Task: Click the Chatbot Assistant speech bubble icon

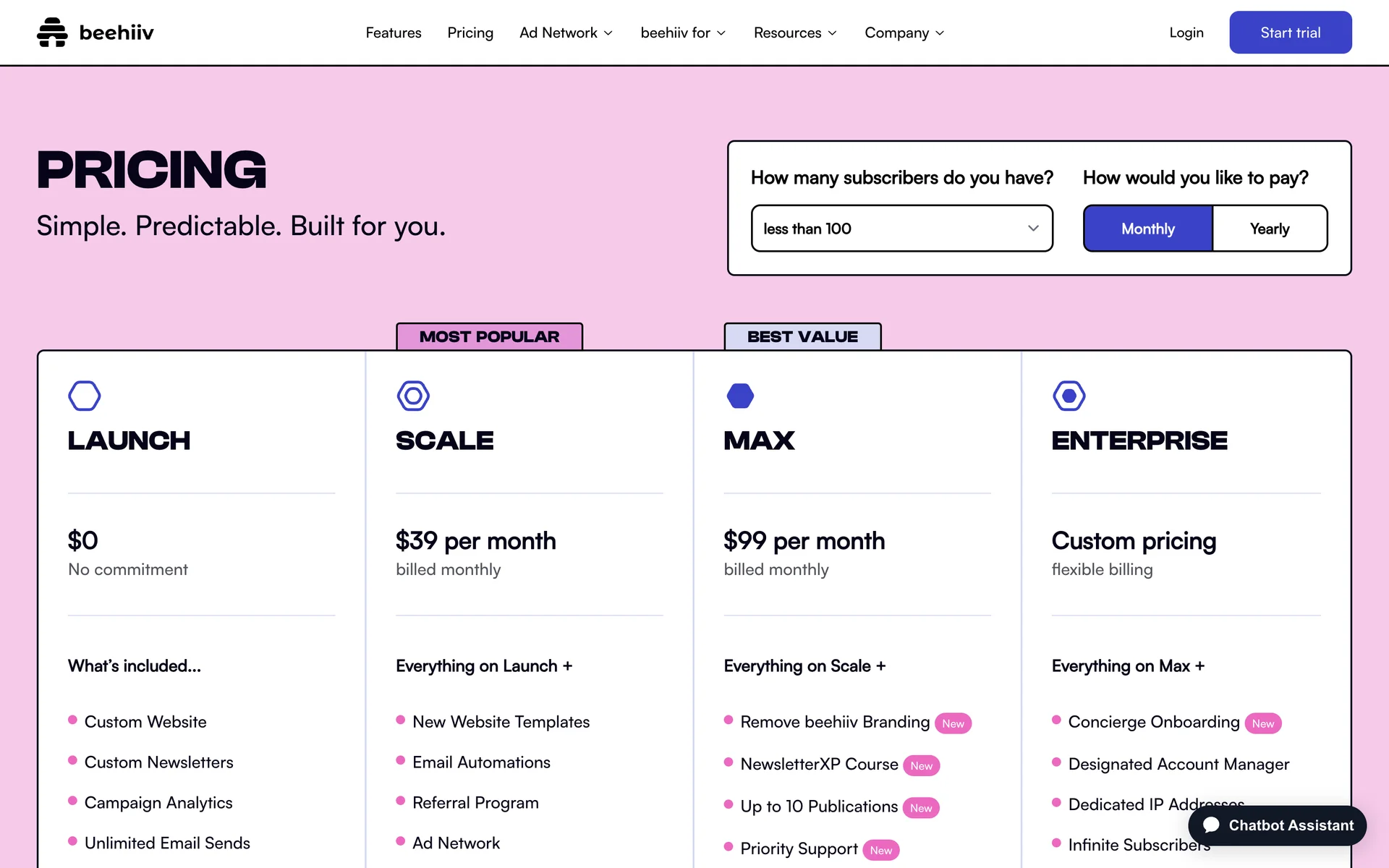Action: pyautogui.click(x=1211, y=825)
